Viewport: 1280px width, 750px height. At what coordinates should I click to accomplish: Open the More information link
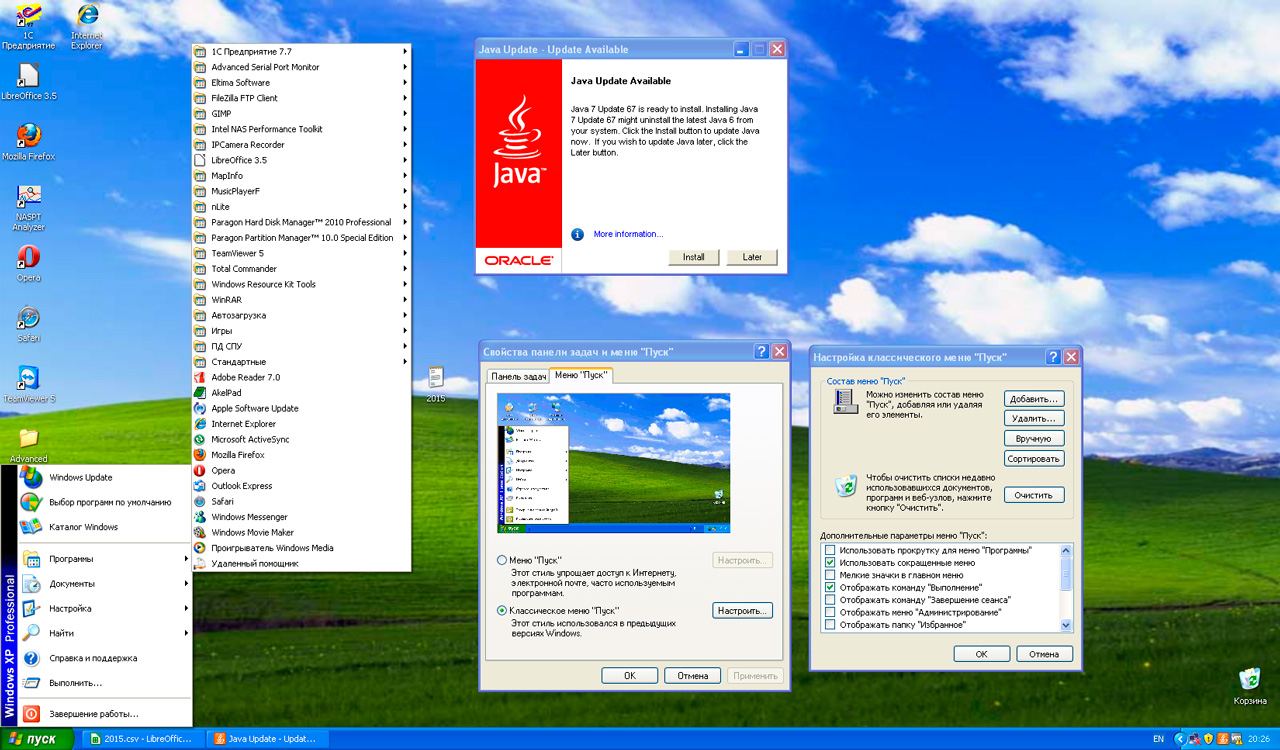(x=627, y=234)
